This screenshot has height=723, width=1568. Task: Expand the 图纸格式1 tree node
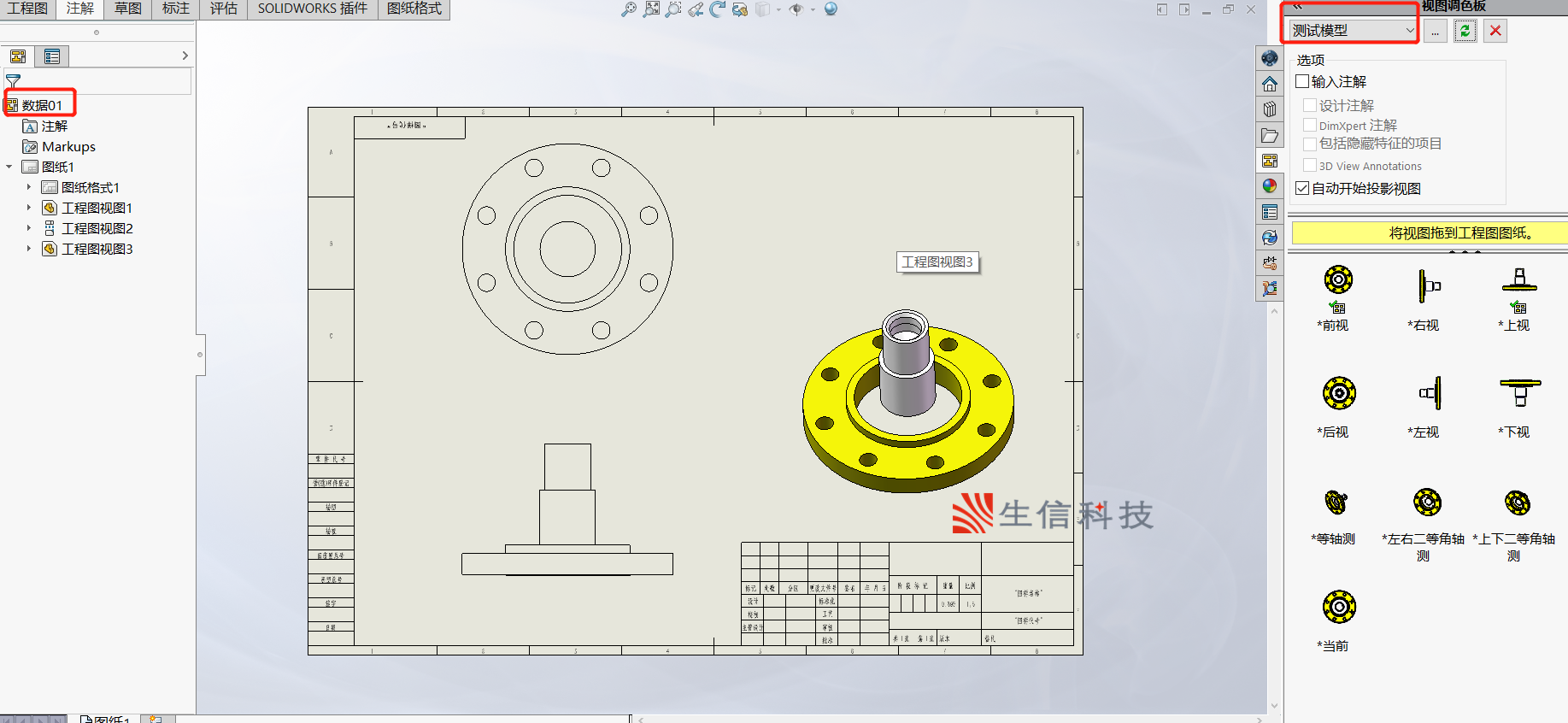point(29,187)
